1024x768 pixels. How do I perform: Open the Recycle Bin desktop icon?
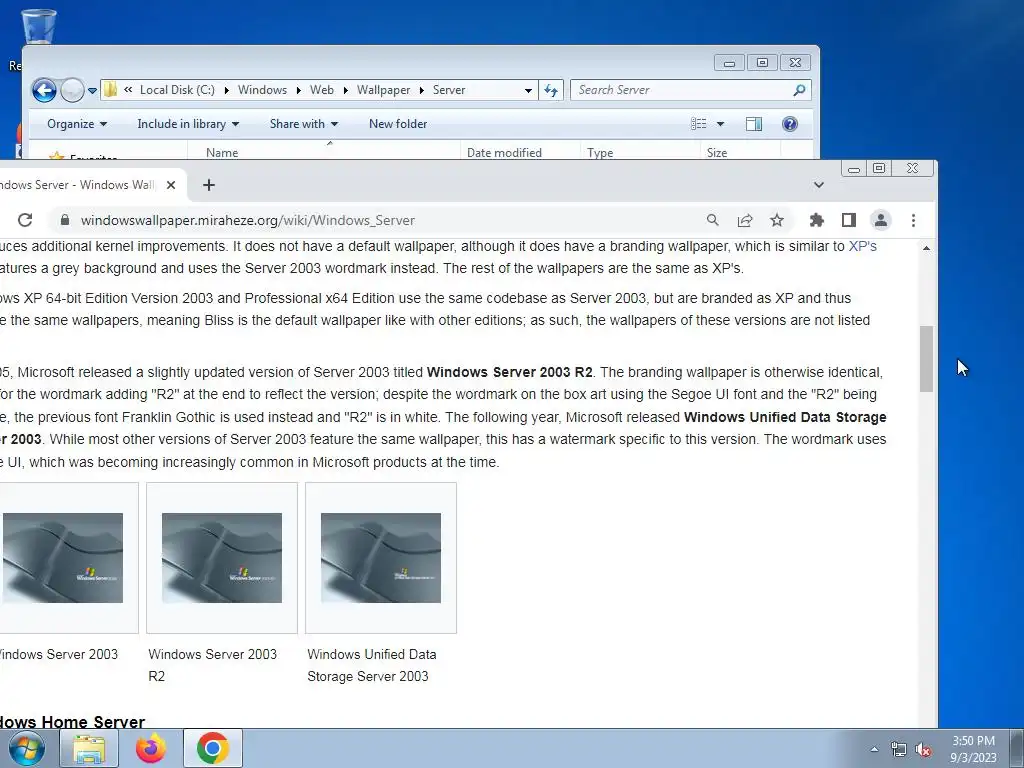39,26
